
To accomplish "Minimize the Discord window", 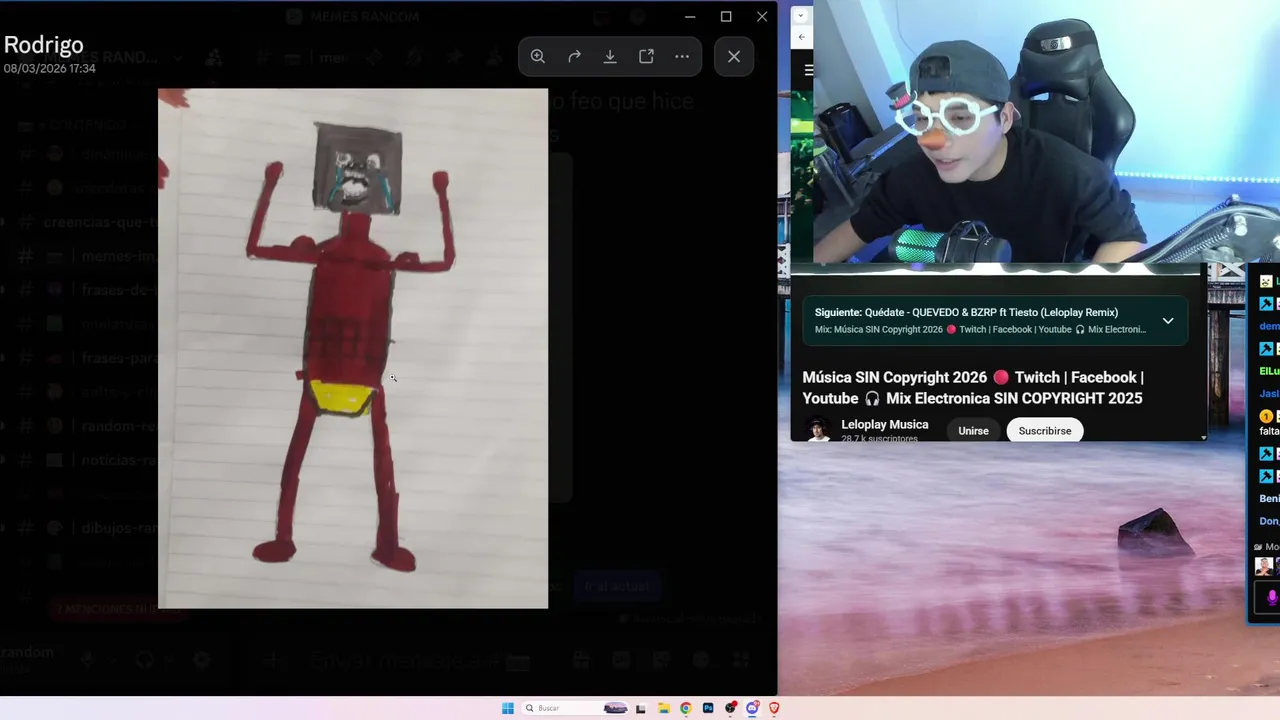I will tap(690, 16).
